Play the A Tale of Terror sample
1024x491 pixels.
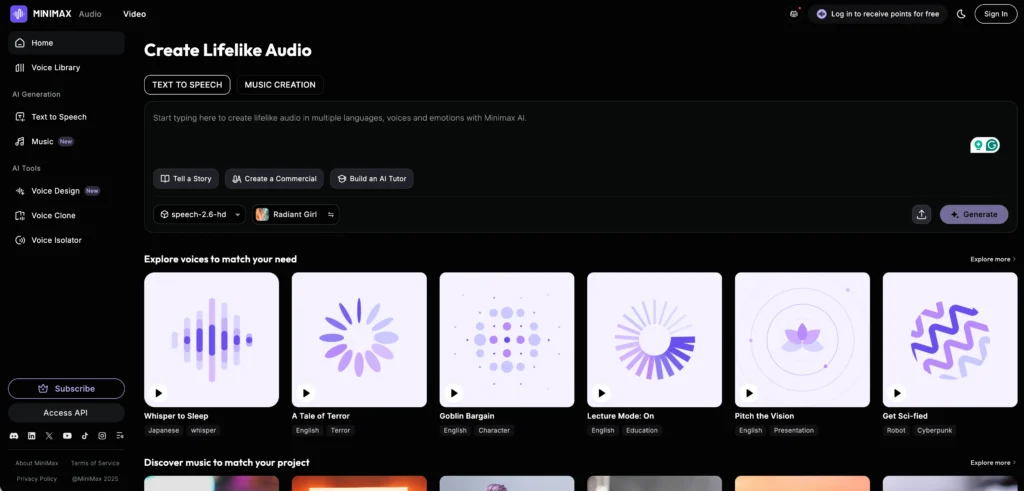coord(306,393)
